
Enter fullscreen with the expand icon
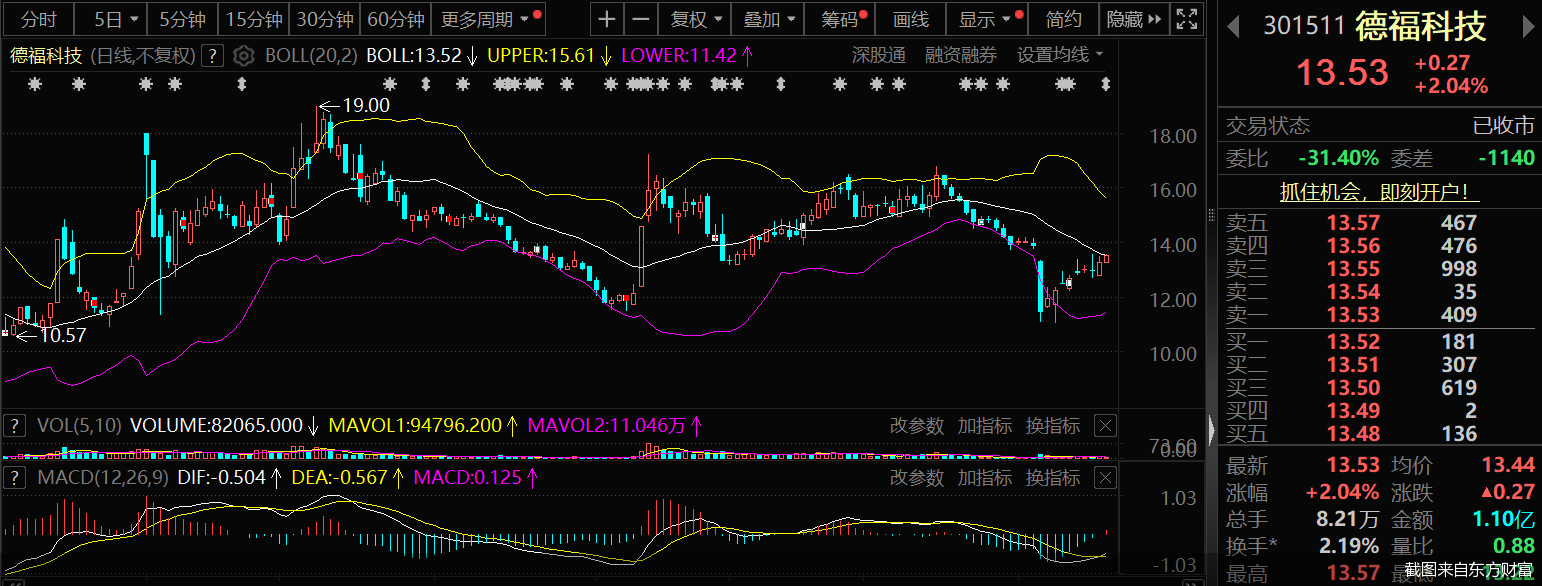click(x=1187, y=19)
